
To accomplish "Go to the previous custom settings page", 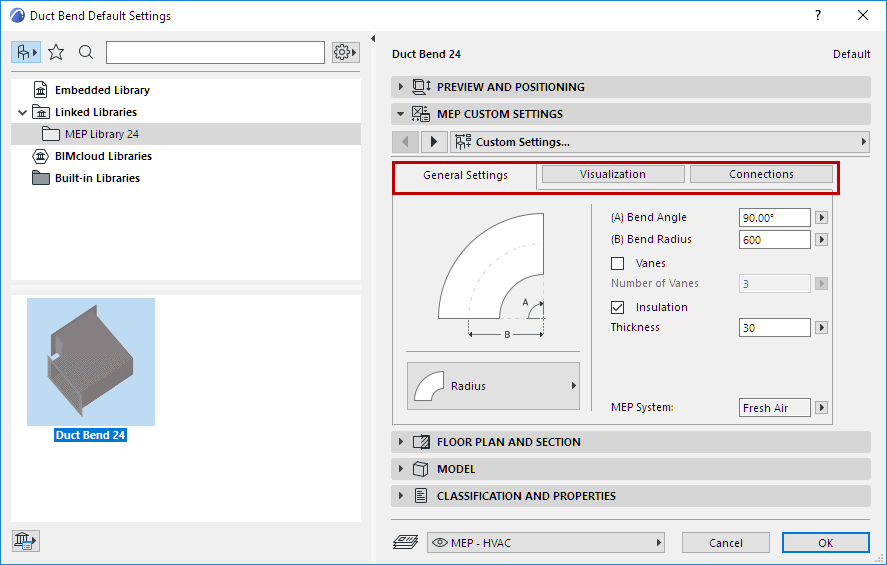I will (405, 141).
